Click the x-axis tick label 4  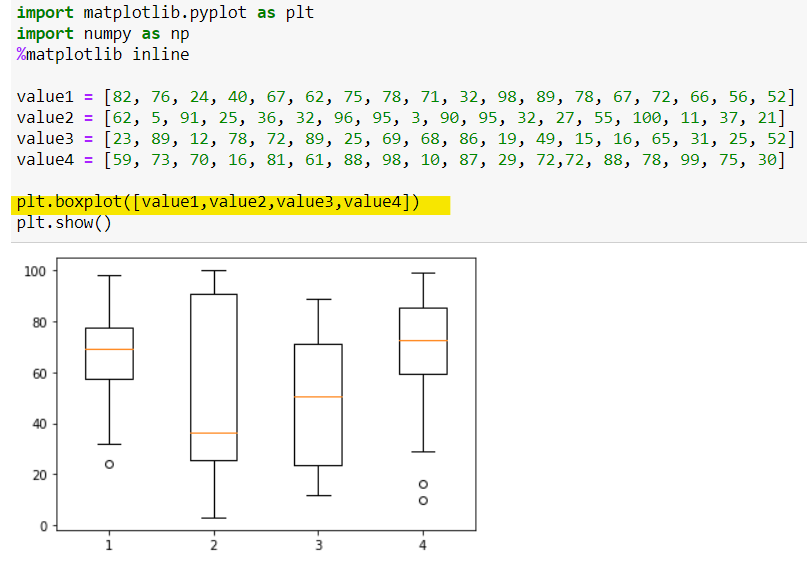point(423,545)
